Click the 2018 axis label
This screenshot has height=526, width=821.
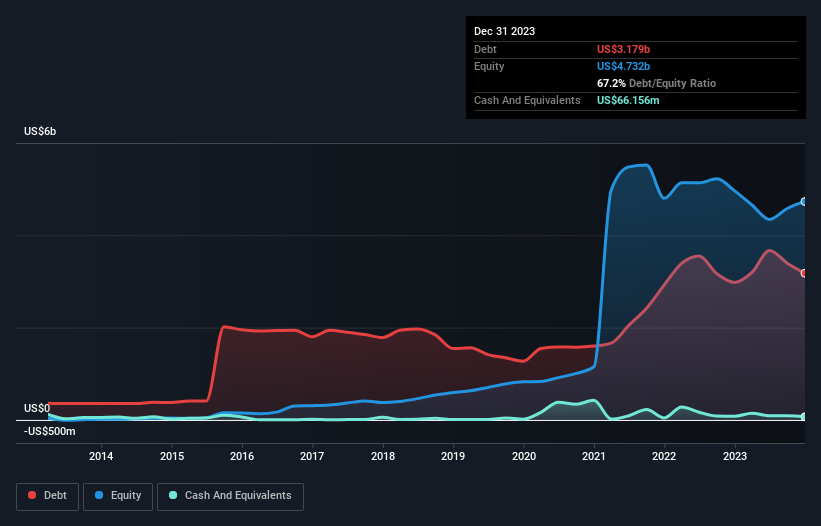[383, 456]
